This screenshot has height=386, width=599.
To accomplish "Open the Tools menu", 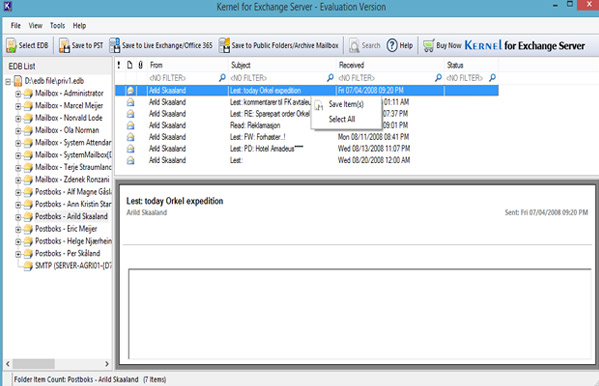I will click(57, 26).
